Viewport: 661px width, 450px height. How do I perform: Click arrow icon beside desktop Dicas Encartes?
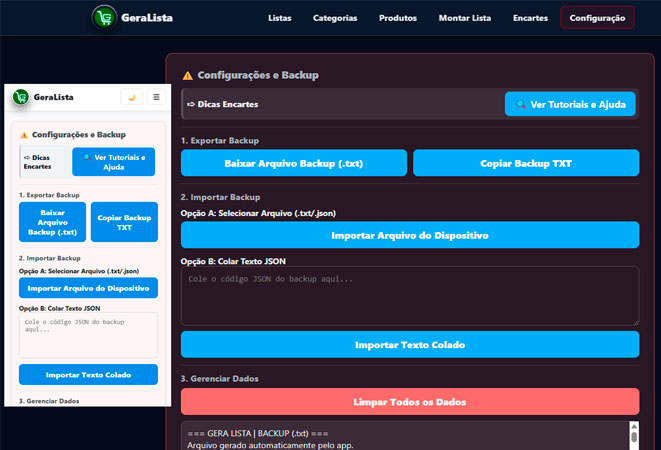[x=191, y=104]
